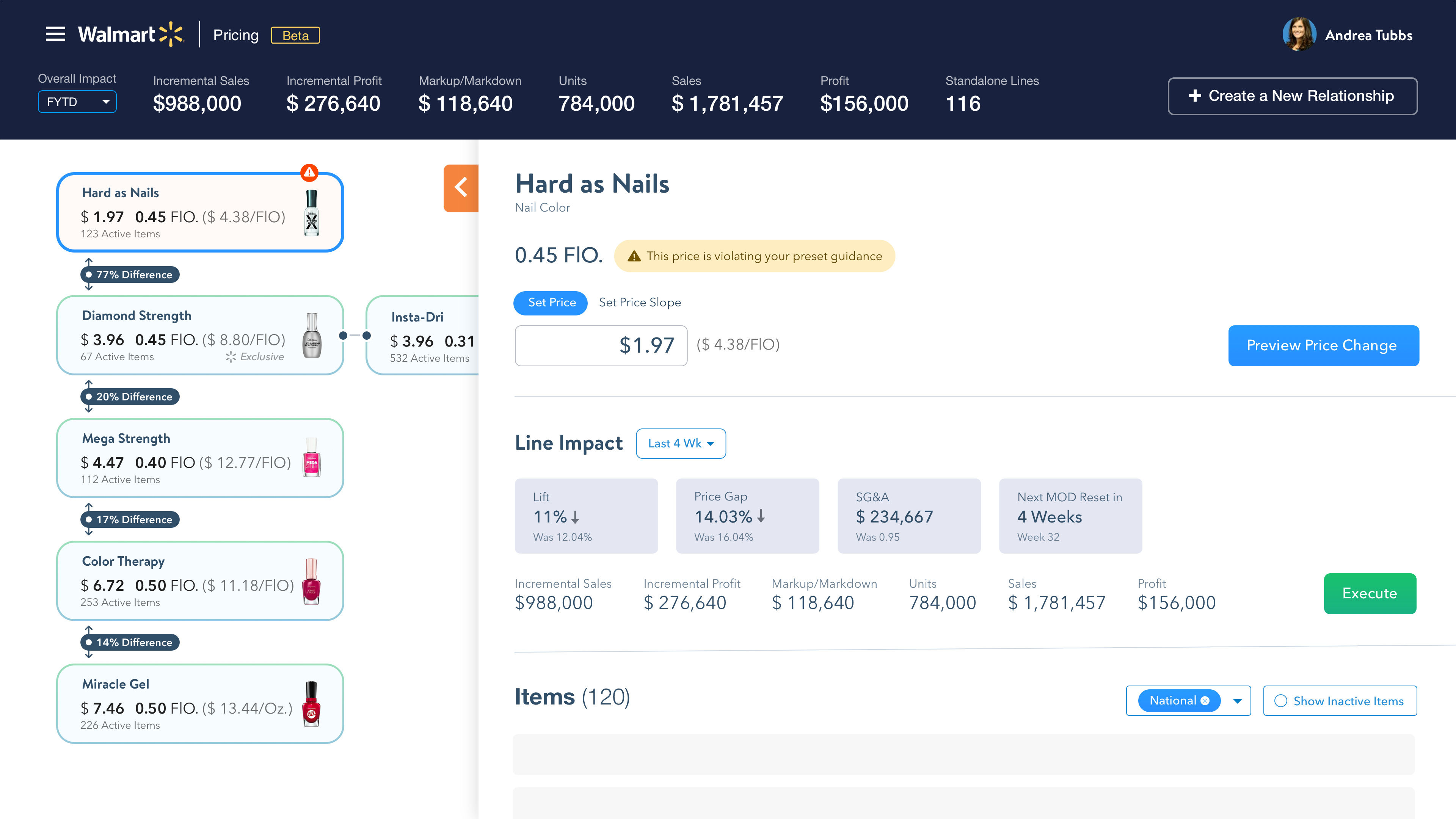The width and height of the screenshot is (1456, 819).
Task: Click the Pricing header label
Action: tap(236, 35)
